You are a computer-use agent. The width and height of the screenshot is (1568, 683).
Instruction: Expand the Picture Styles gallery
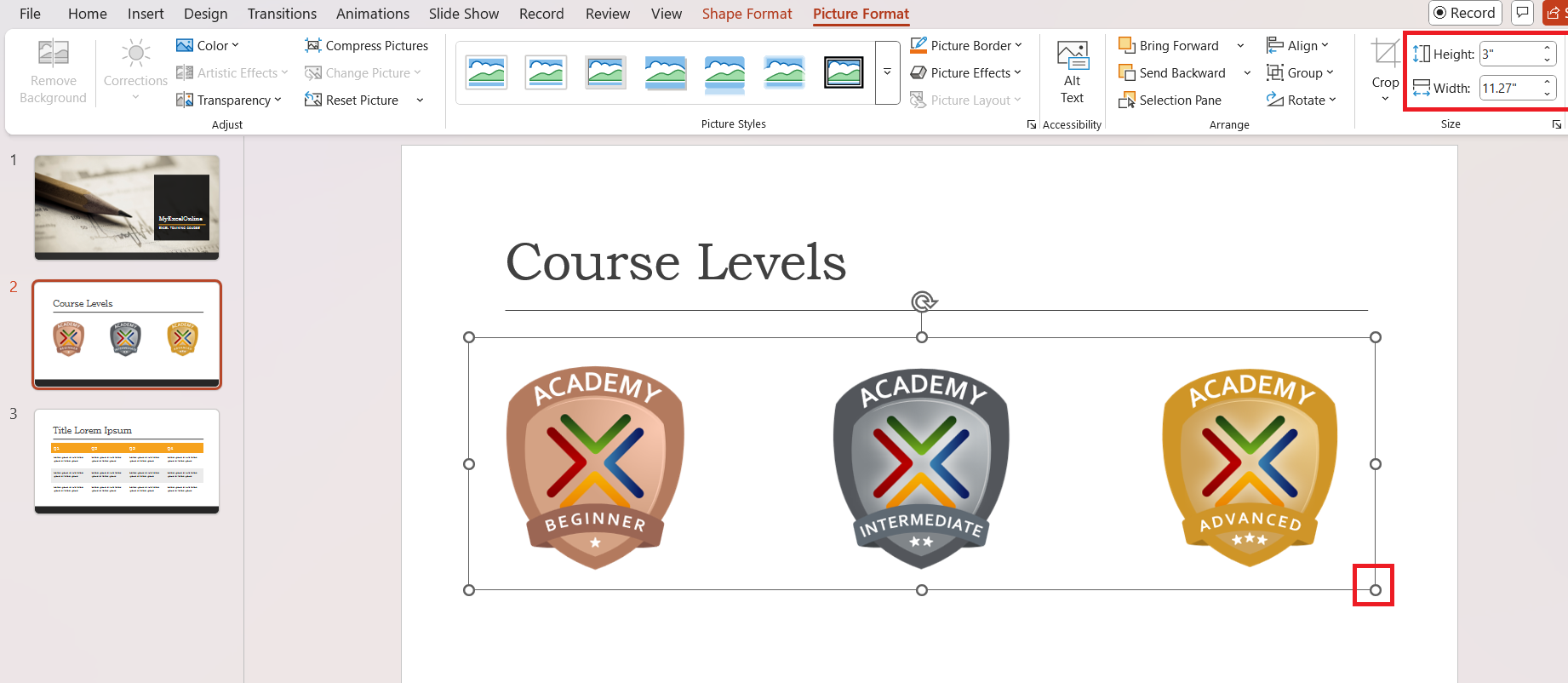pos(887,72)
